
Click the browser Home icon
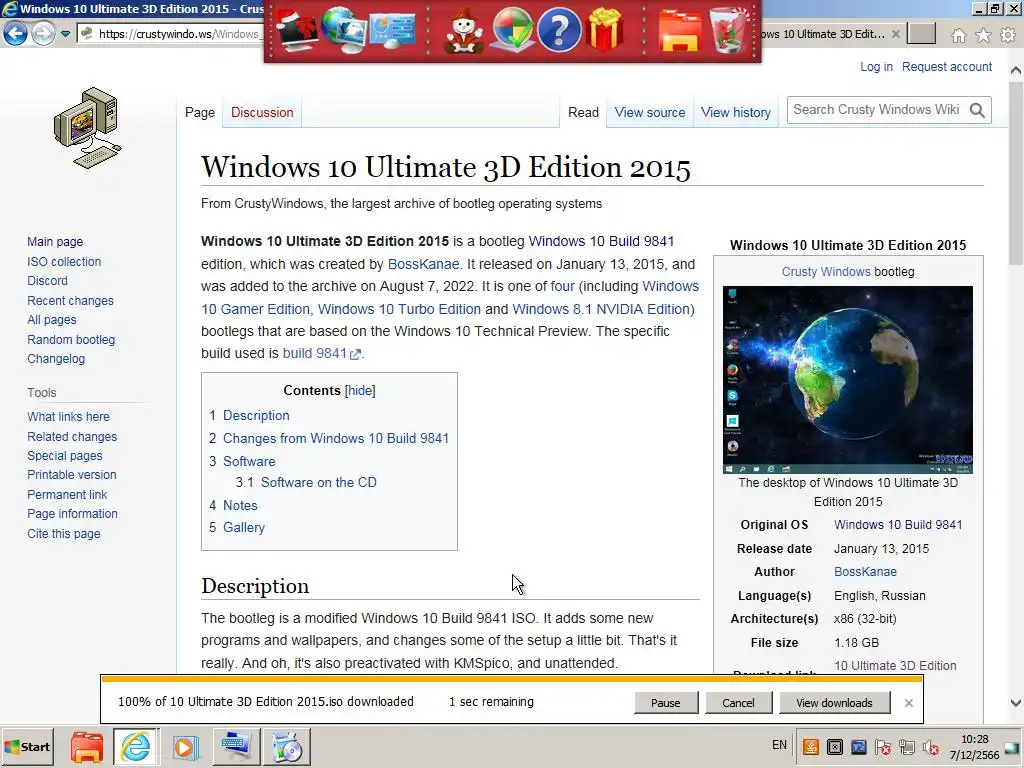click(x=958, y=35)
